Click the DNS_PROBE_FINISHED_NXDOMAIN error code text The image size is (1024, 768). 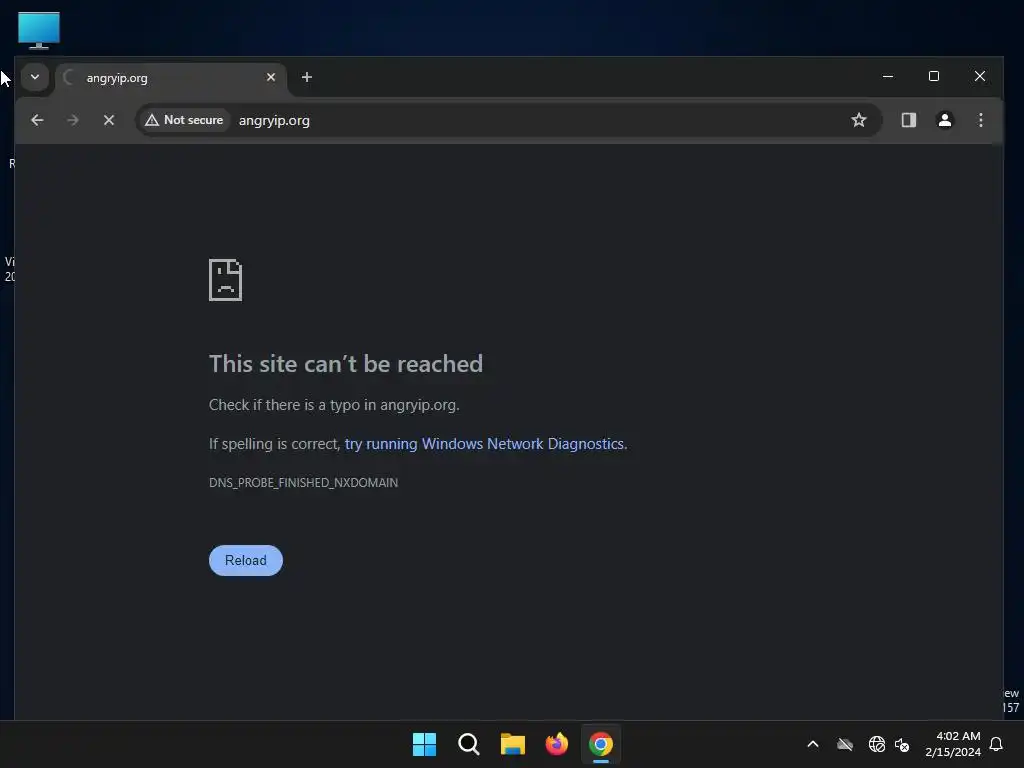tap(304, 483)
